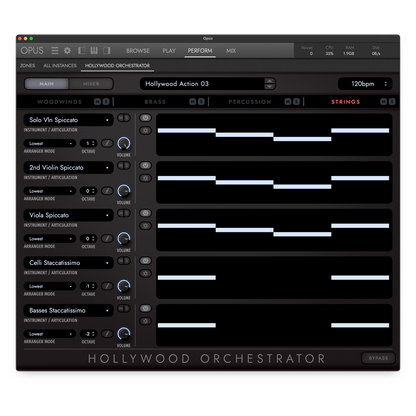Adjust the Celli Staccatissimo volume knob

point(124,286)
